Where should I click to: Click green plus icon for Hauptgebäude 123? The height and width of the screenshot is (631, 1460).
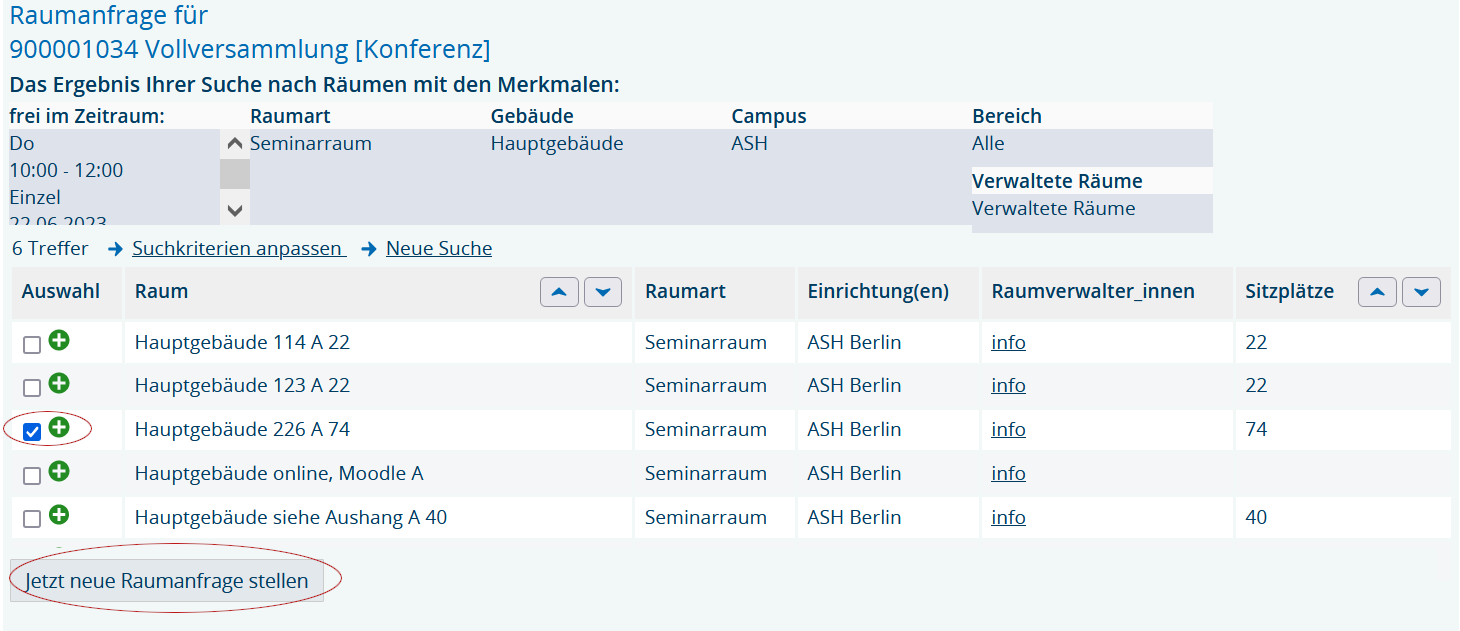pyautogui.click(x=59, y=383)
